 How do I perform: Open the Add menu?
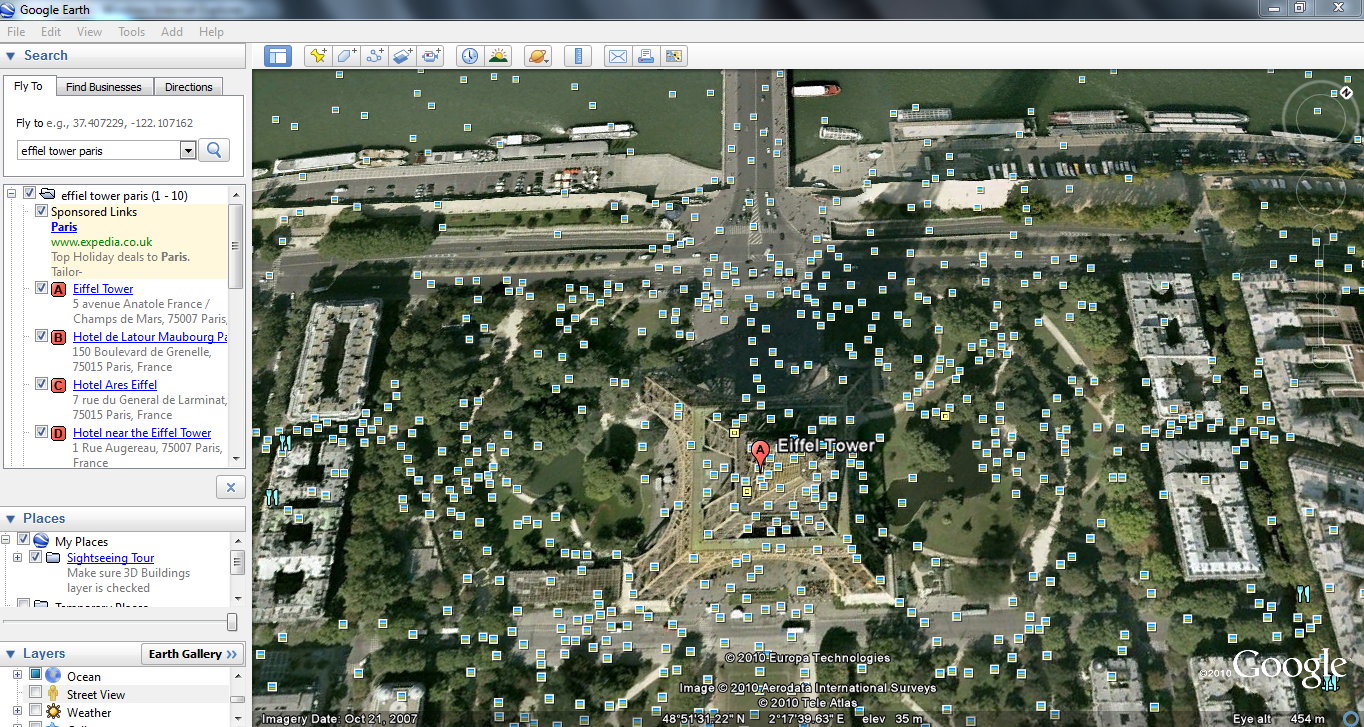pyautogui.click(x=172, y=32)
